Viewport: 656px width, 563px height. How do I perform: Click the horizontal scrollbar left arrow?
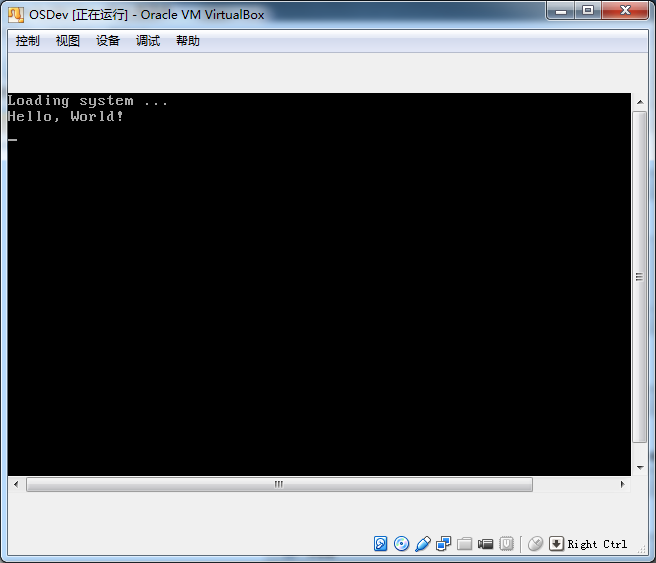pyautogui.click(x=15, y=484)
